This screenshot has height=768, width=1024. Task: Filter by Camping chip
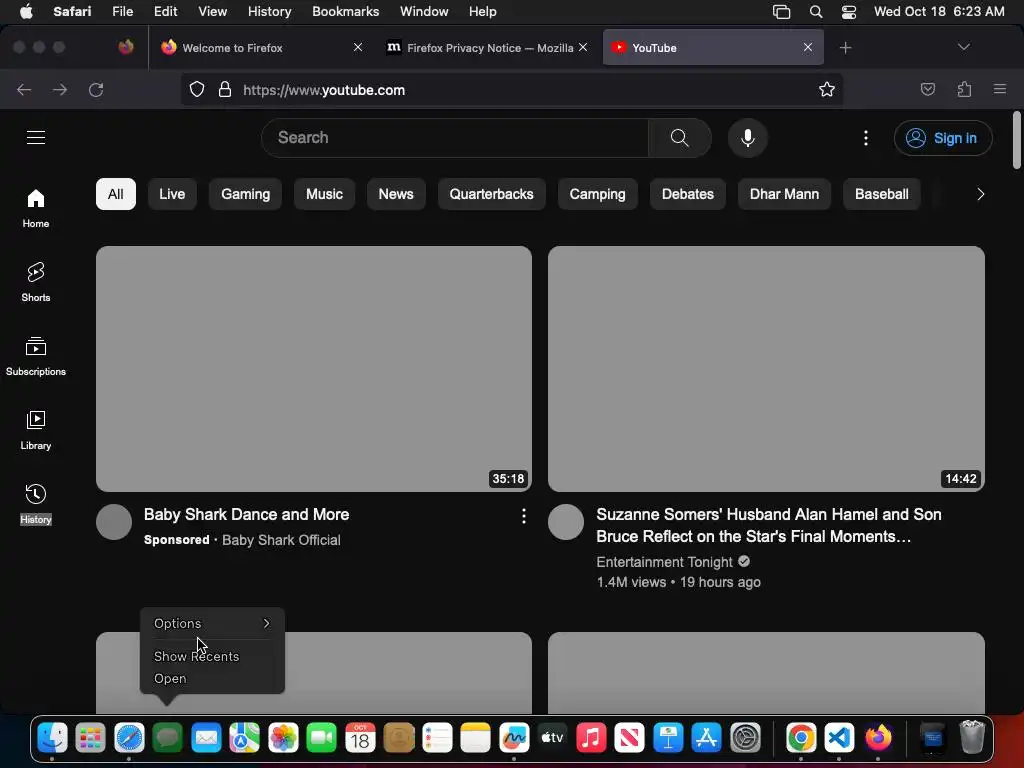tap(597, 194)
